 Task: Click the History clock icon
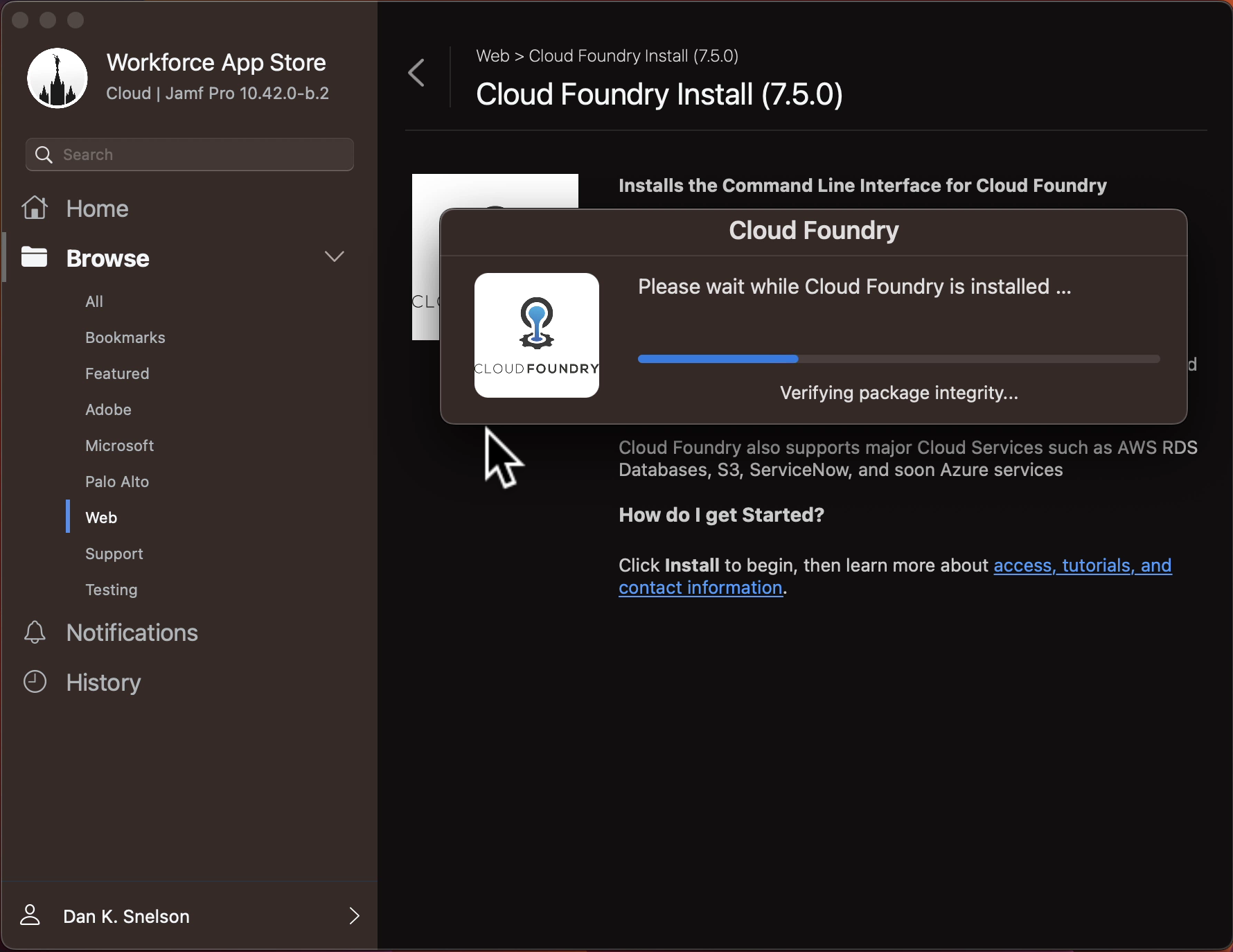[x=35, y=682]
